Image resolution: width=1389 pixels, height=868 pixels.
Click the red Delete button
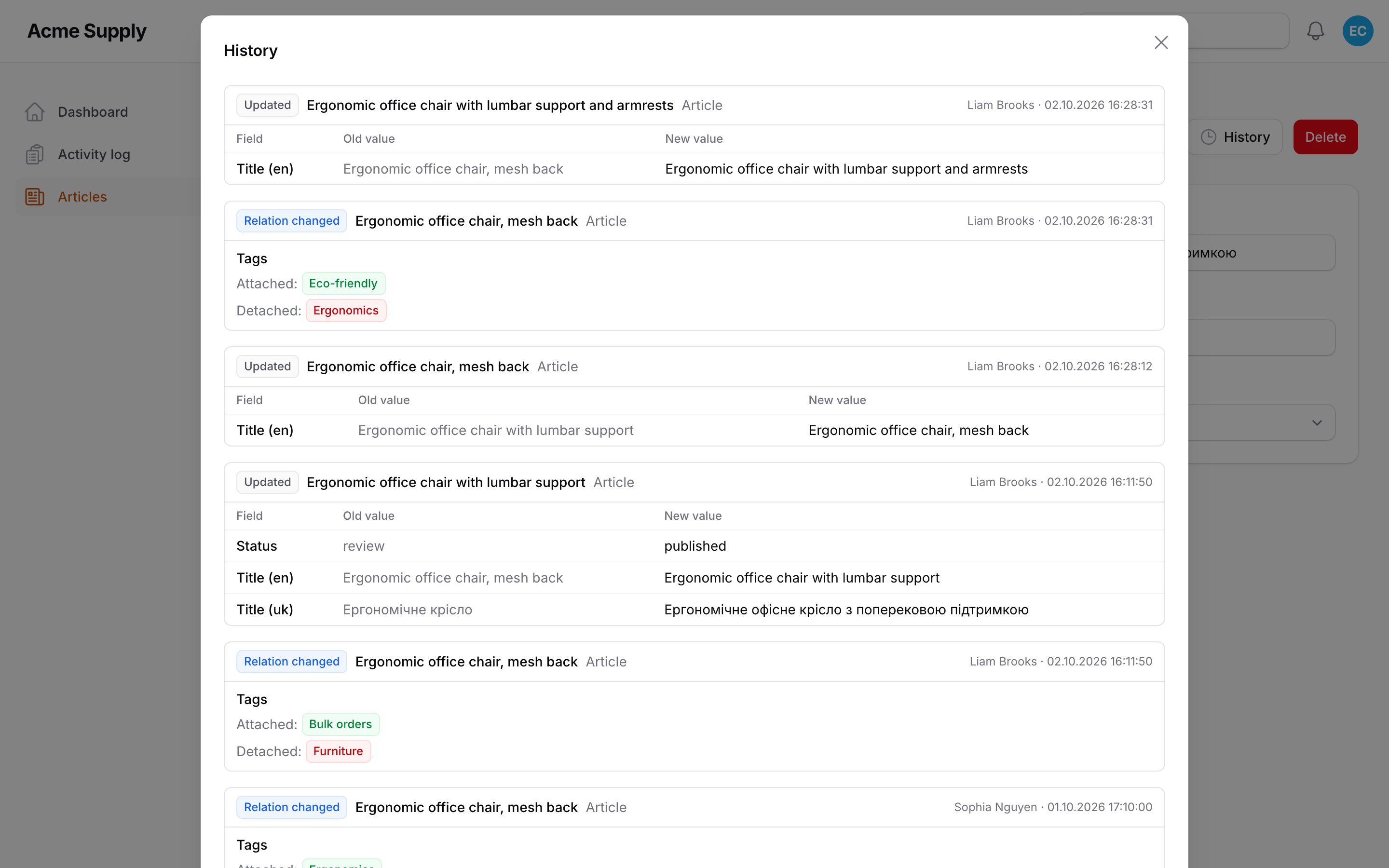point(1325,136)
